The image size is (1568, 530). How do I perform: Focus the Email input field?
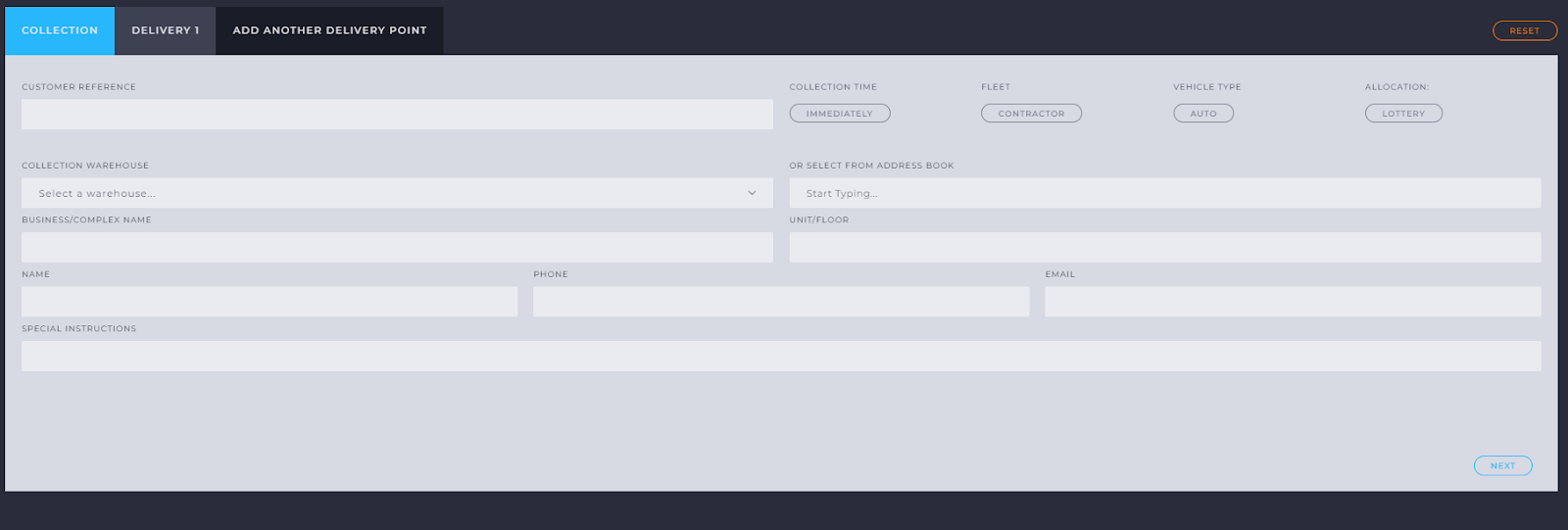coord(1293,302)
